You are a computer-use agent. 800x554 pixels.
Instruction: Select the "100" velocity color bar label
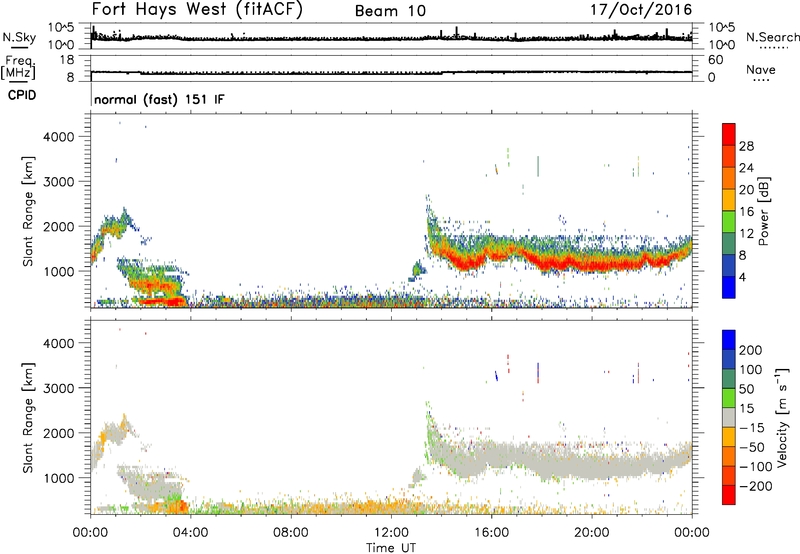751,370
